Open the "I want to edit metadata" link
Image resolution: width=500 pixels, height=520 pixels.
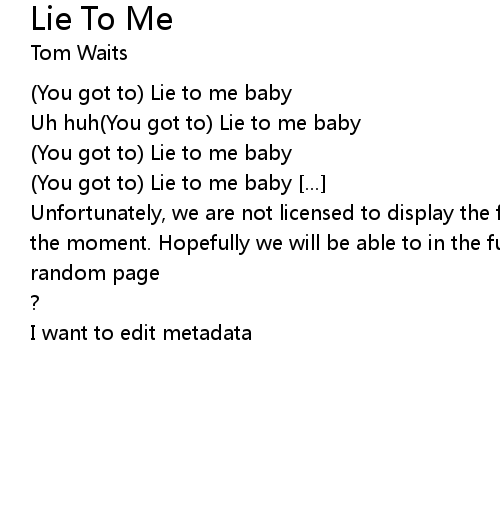[x=141, y=333]
